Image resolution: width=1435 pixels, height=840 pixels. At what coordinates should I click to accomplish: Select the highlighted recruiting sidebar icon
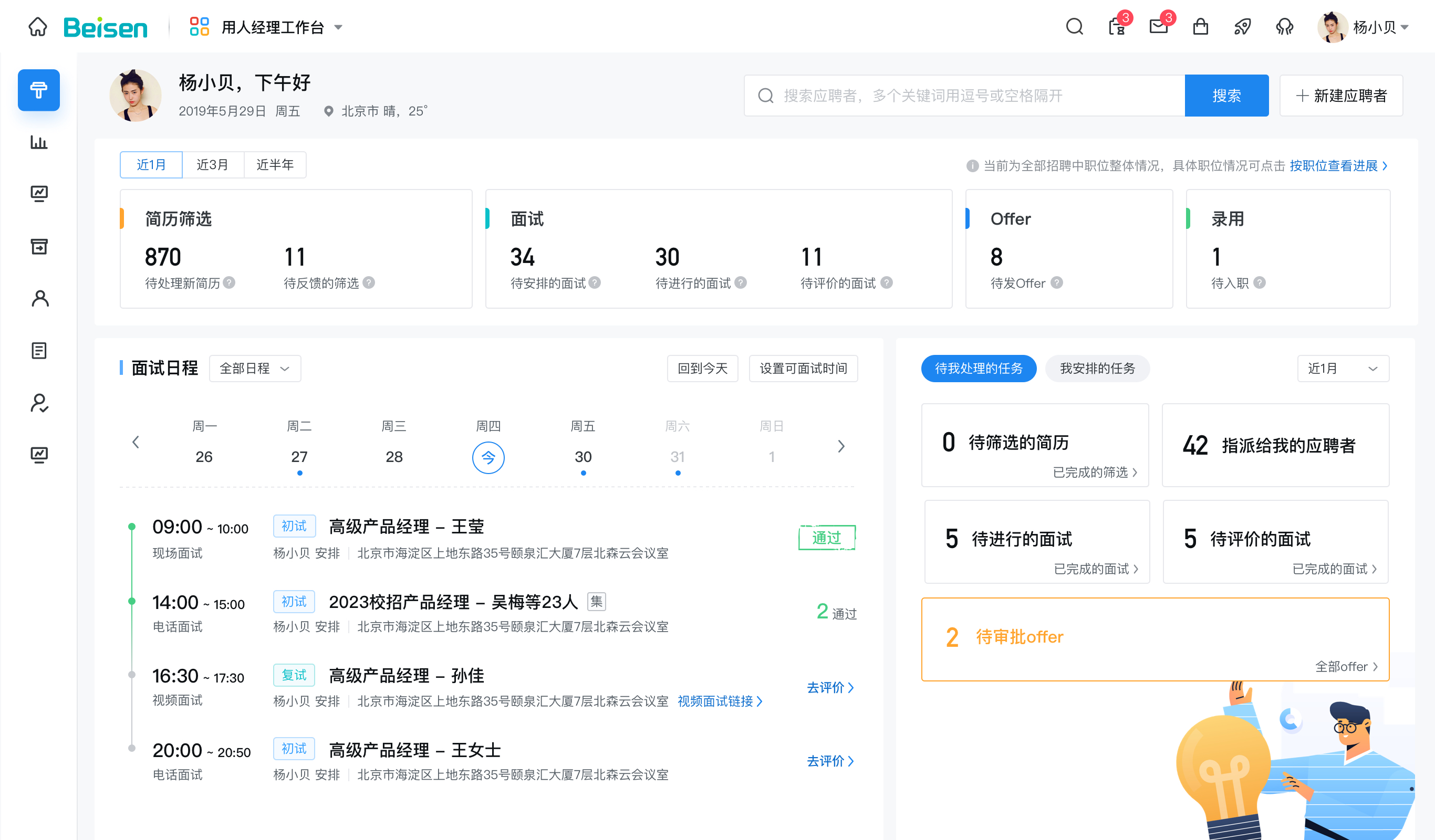[39, 90]
